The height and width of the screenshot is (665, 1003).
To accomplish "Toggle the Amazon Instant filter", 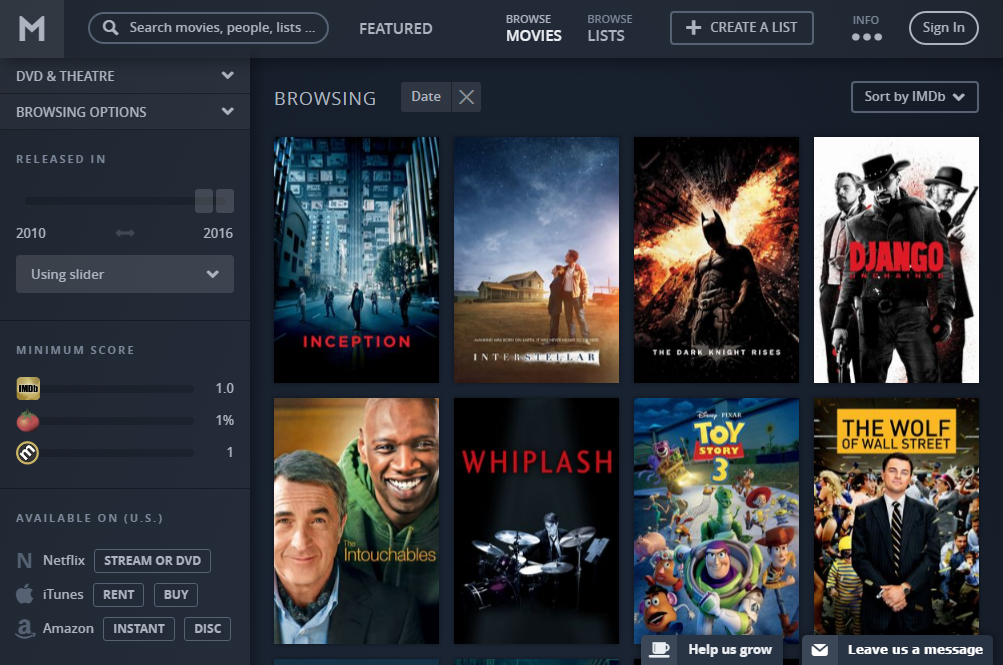I will (138, 629).
